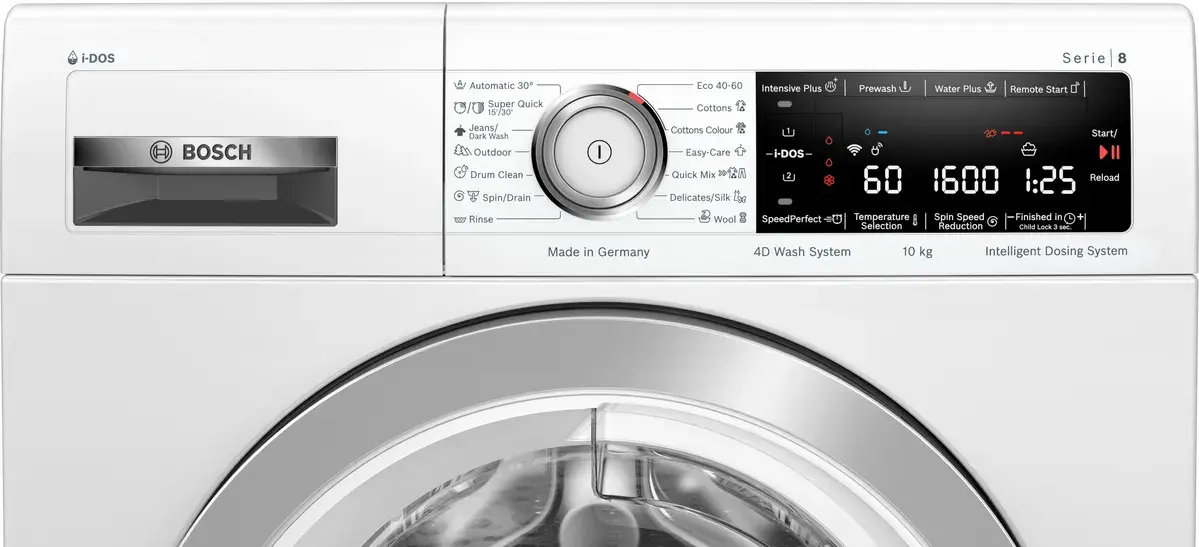Pick the Easy-Care shirt icon

click(x=739, y=151)
